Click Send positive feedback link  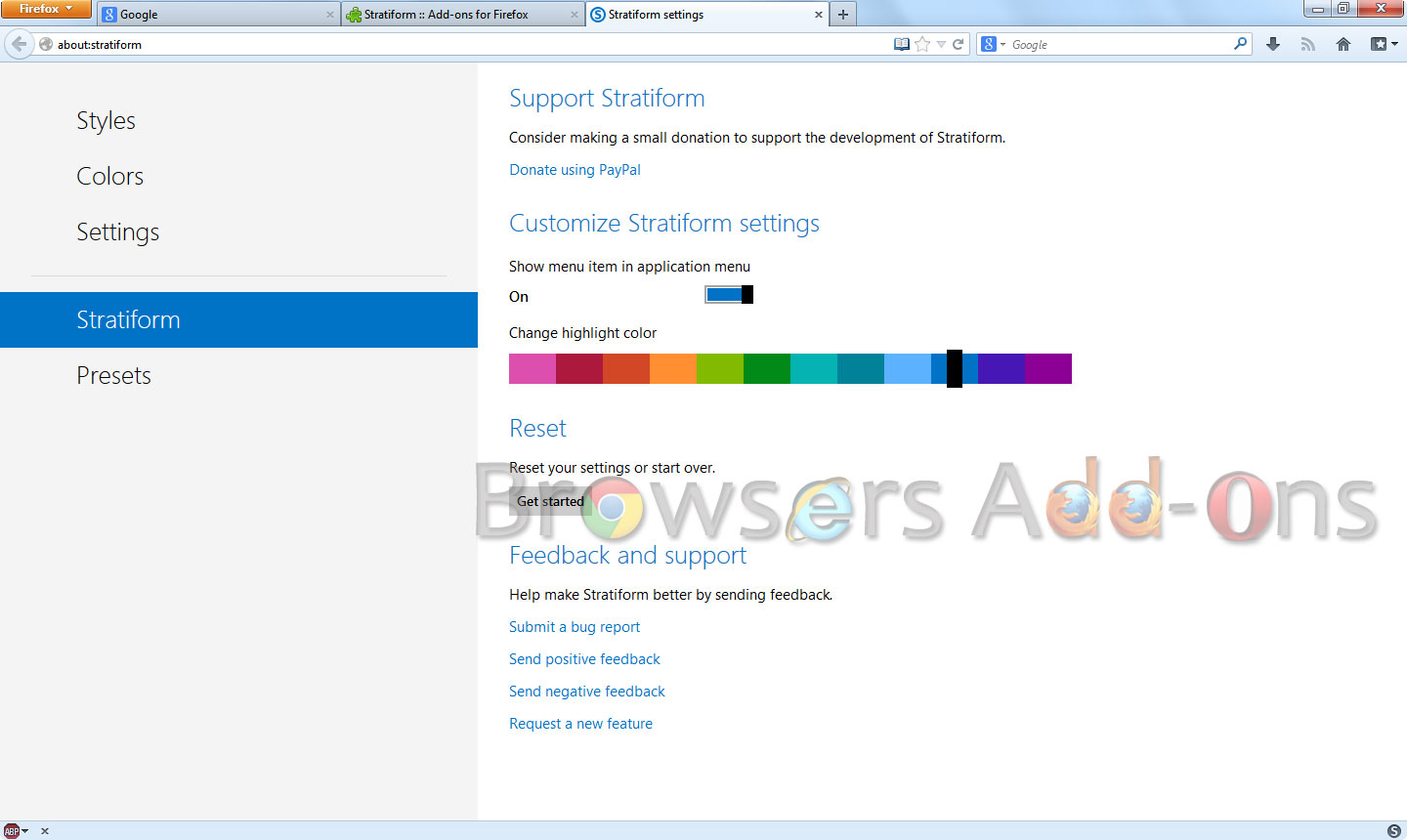tap(584, 659)
